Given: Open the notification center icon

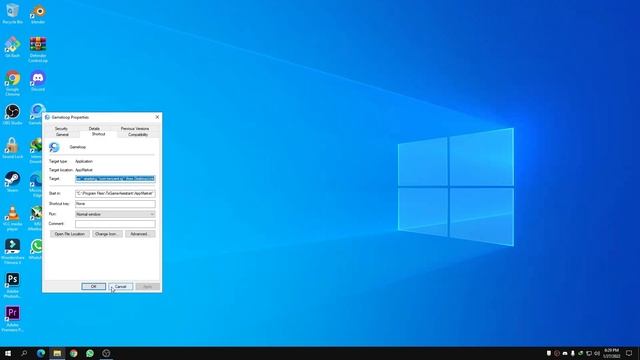Looking at the screenshot, I should coord(629,353).
